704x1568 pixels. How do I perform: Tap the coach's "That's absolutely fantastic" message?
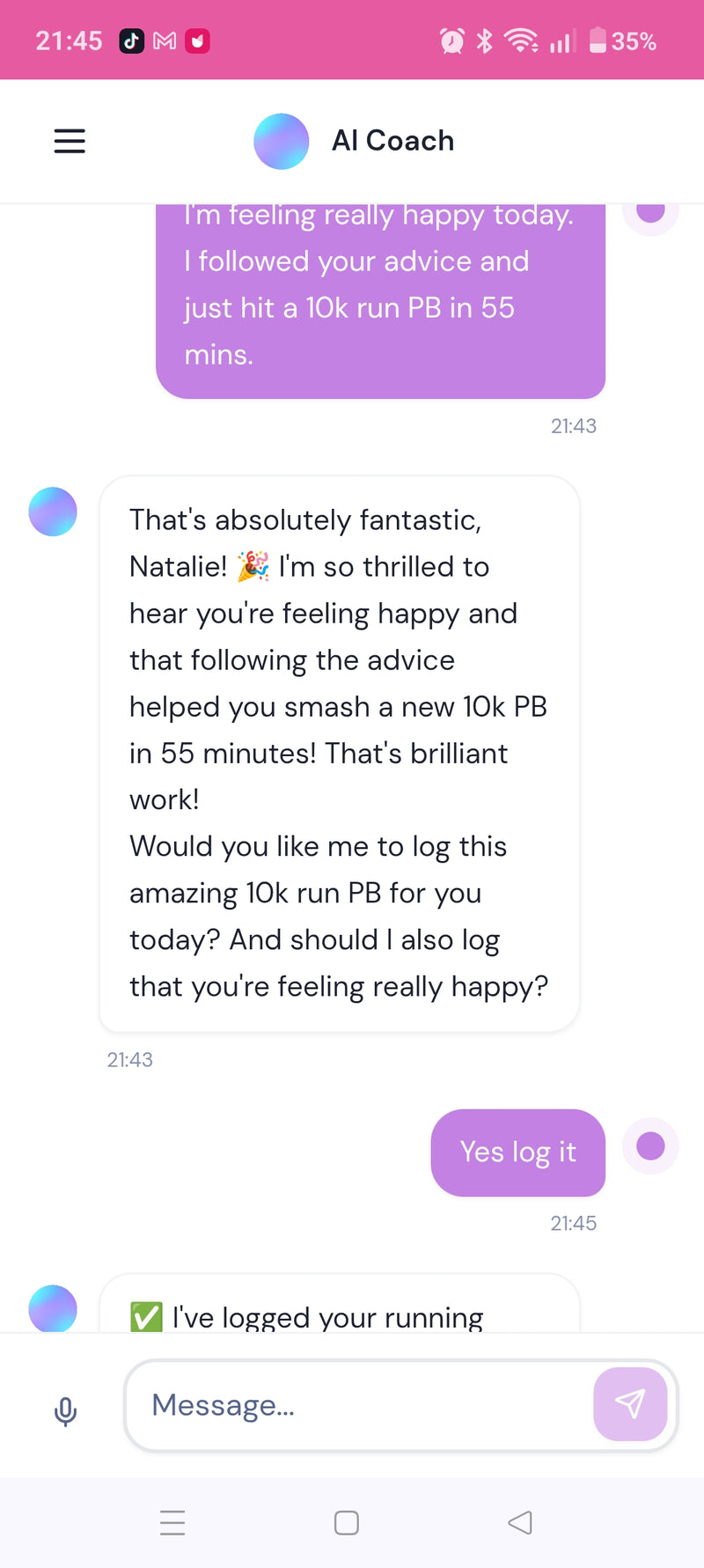tap(339, 753)
